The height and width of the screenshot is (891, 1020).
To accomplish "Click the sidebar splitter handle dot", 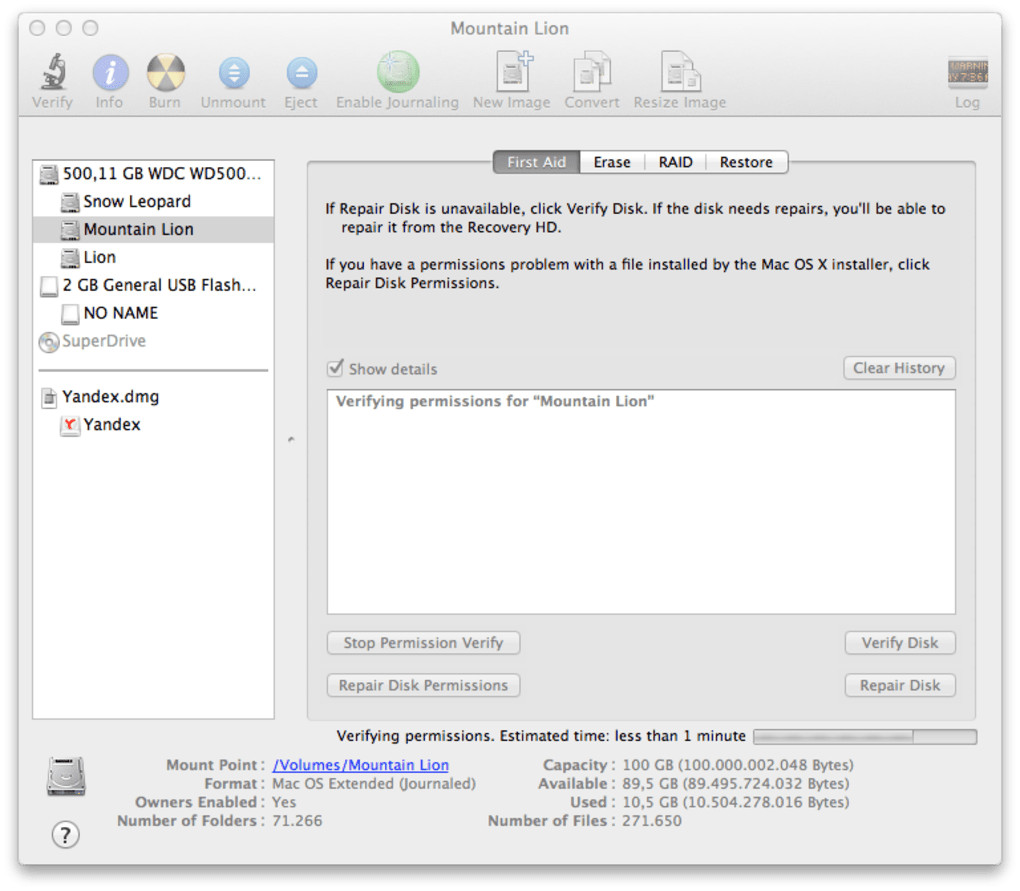I will click(291, 440).
